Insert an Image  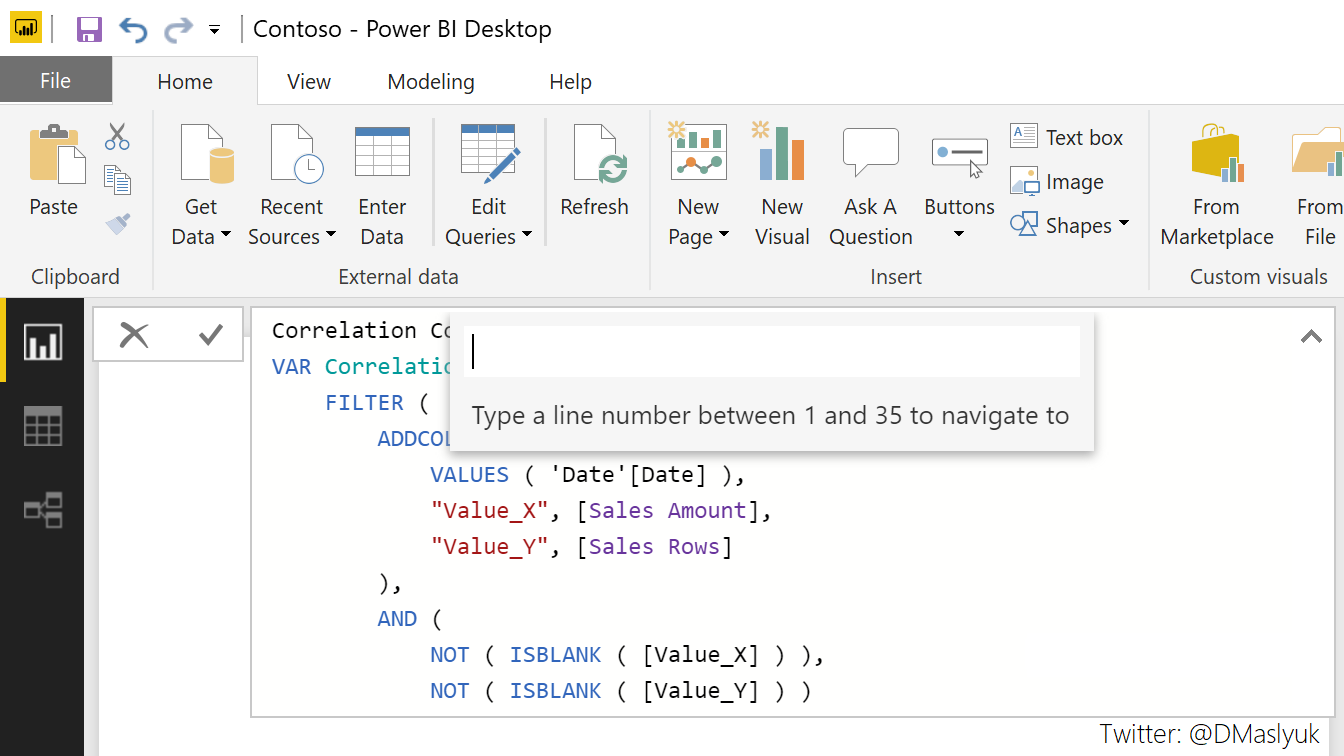[x=1064, y=181]
